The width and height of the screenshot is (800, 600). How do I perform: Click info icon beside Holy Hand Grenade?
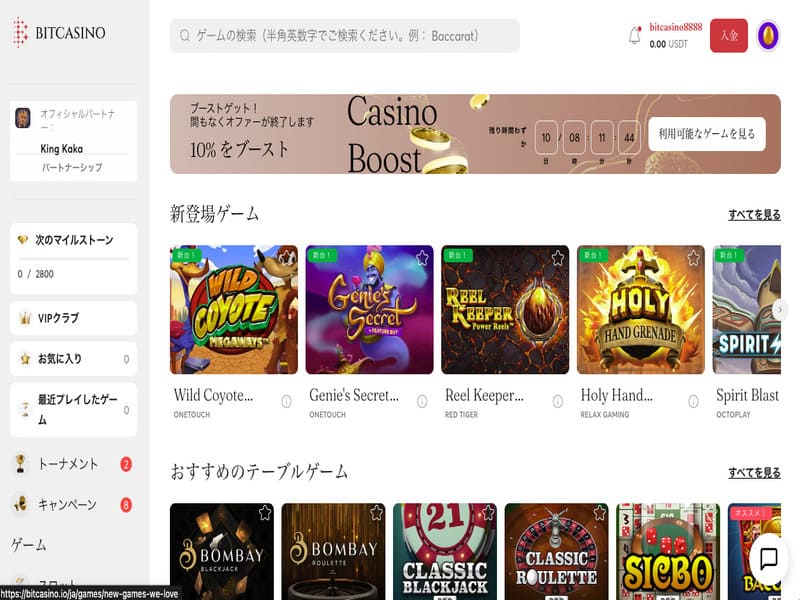tap(693, 401)
